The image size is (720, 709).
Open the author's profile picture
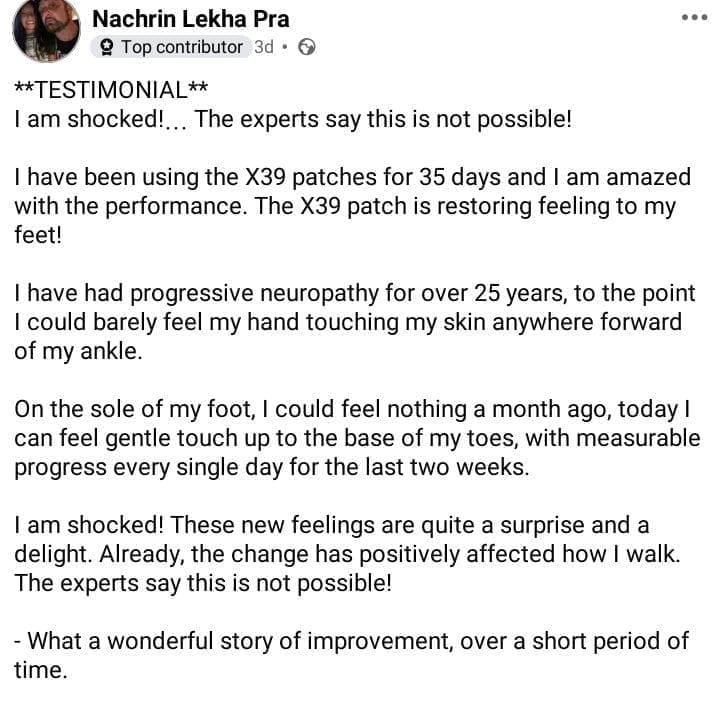[46, 29]
